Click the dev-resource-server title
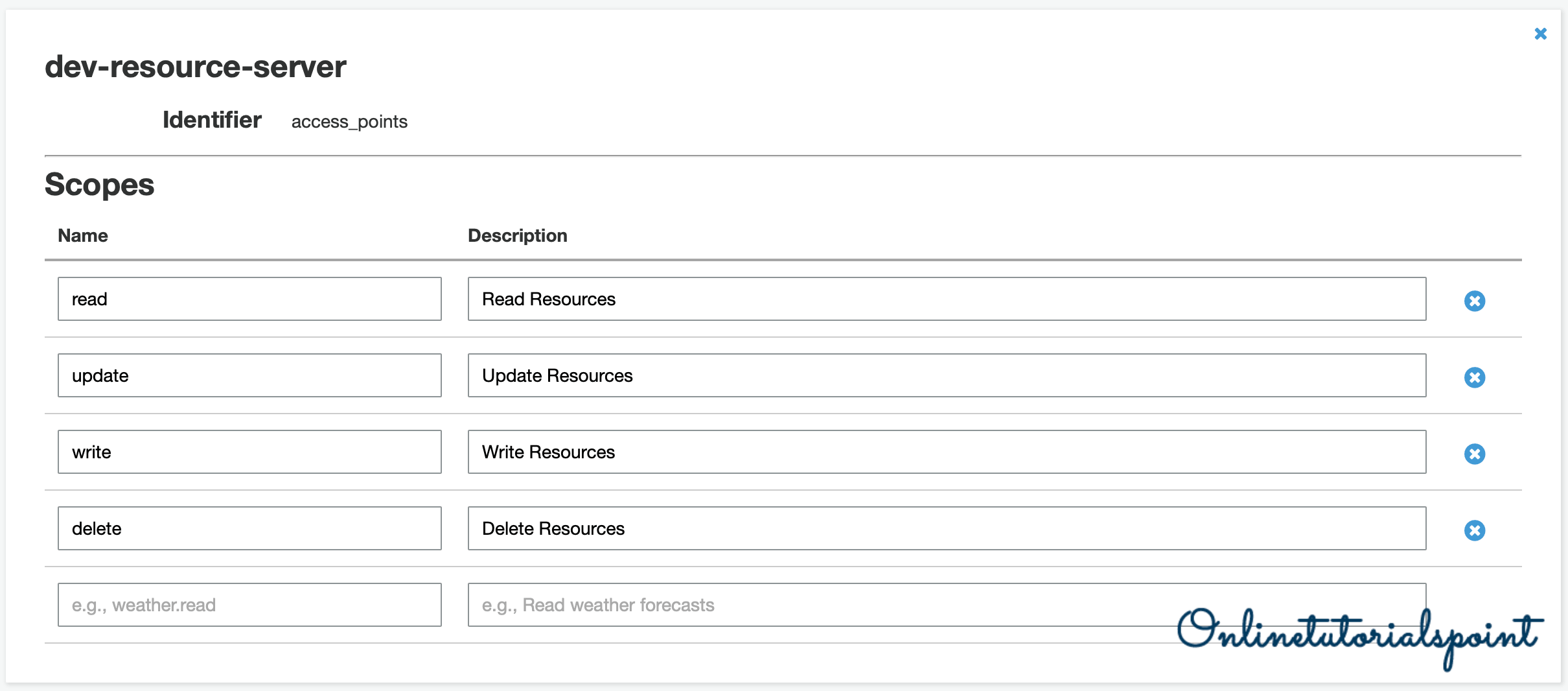 coord(196,67)
